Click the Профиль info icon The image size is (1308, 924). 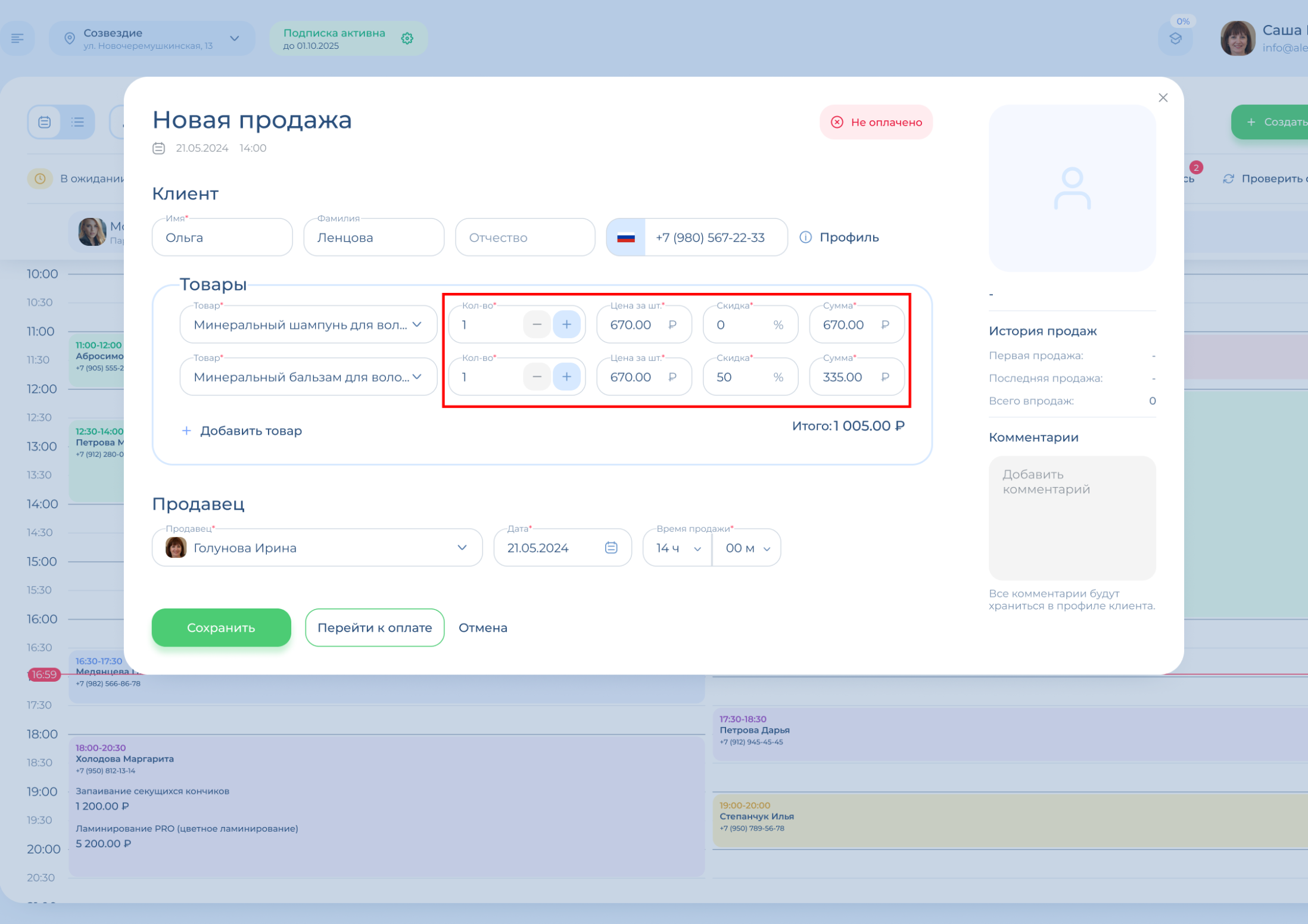point(805,237)
